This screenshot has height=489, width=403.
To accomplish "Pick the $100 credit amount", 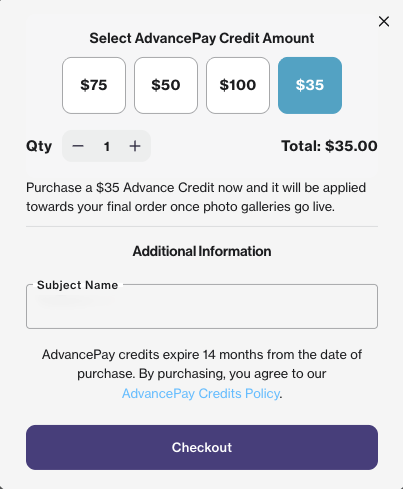I will pyautogui.click(x=238, y=85).
